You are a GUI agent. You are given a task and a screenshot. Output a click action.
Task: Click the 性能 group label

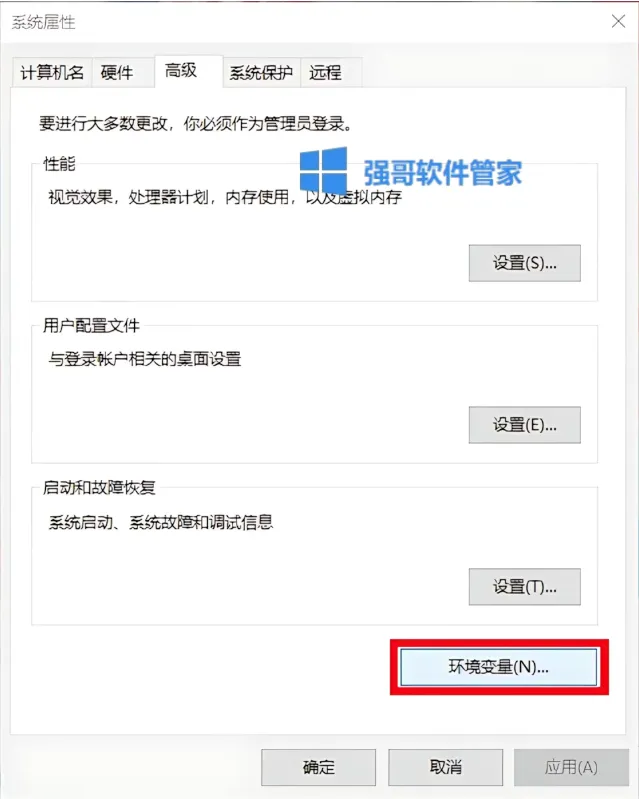[x=60, y=164]
